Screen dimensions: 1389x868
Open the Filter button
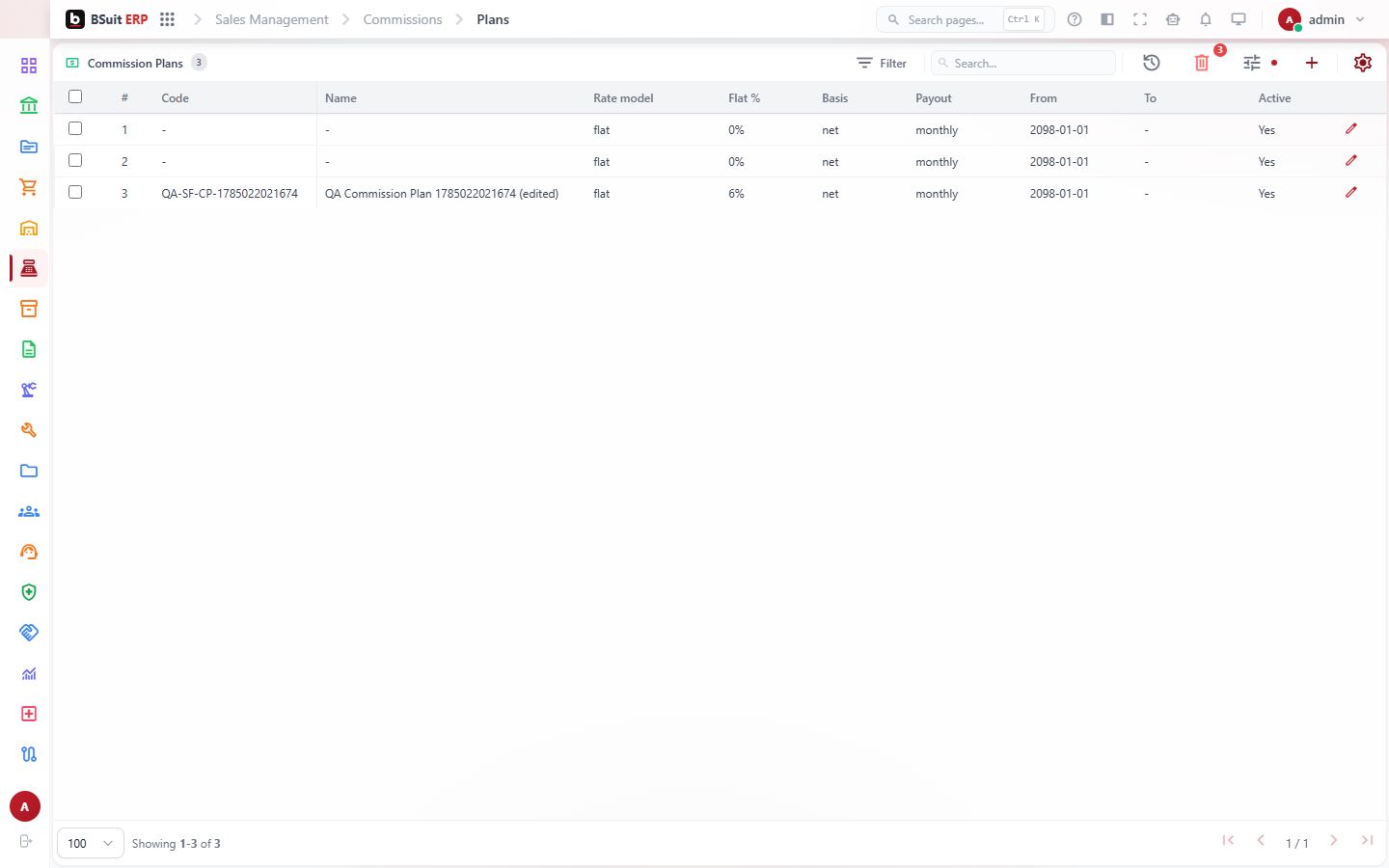click(882, 63)
